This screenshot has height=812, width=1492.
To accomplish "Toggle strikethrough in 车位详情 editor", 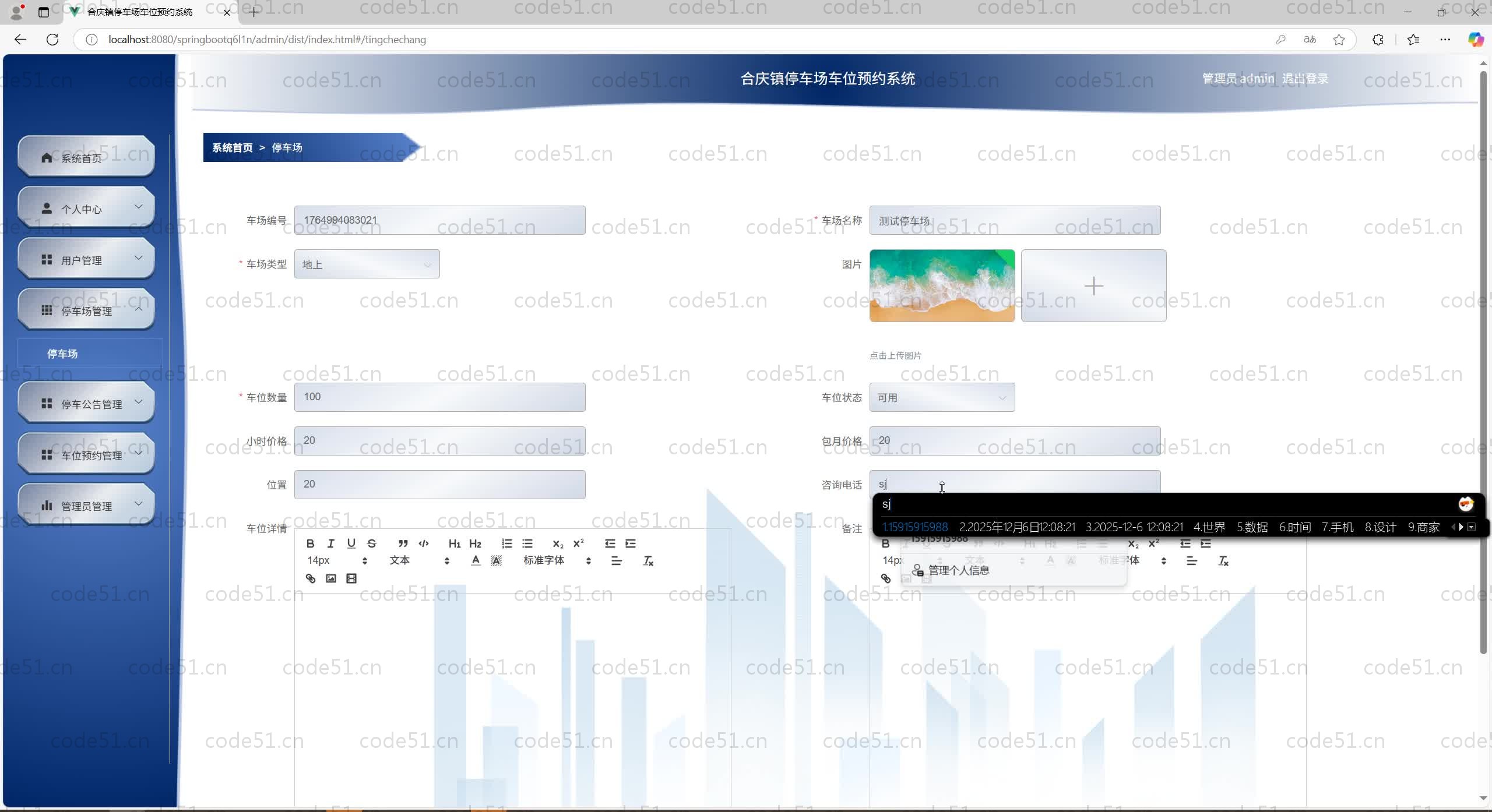I will [372, 543].
